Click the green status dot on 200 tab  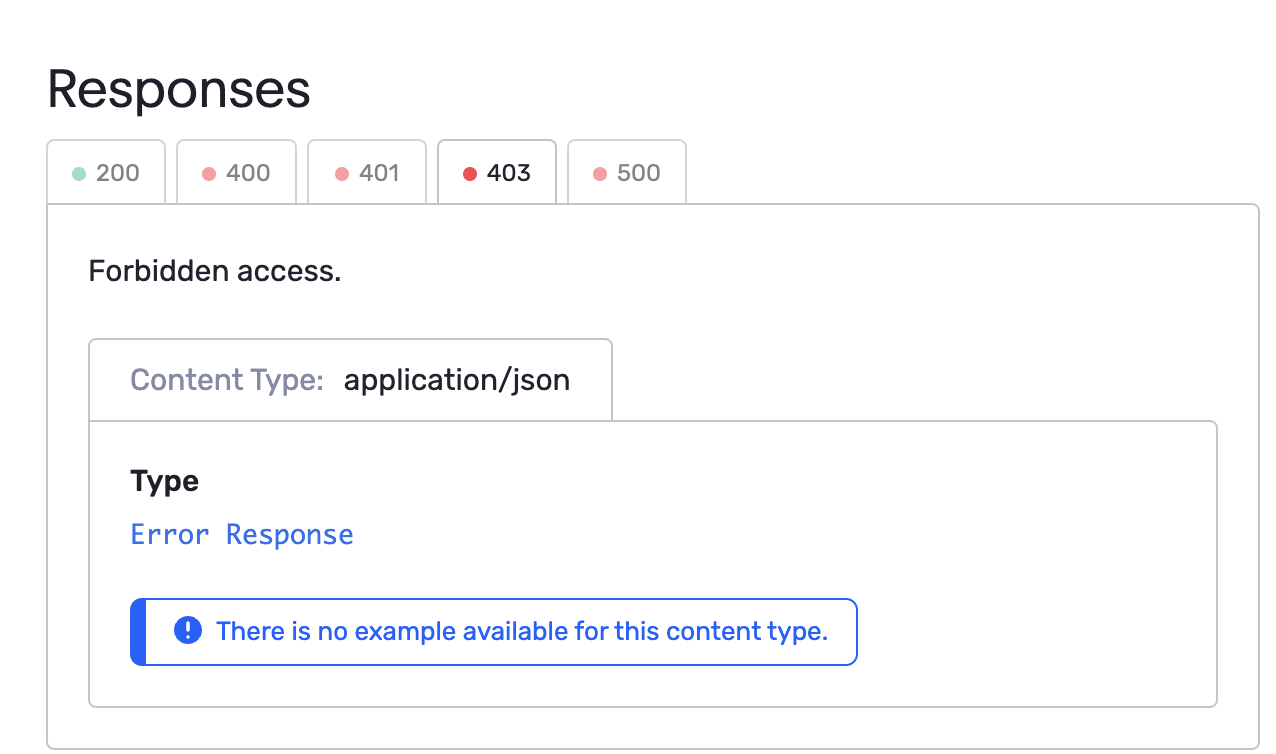point(77,173)
